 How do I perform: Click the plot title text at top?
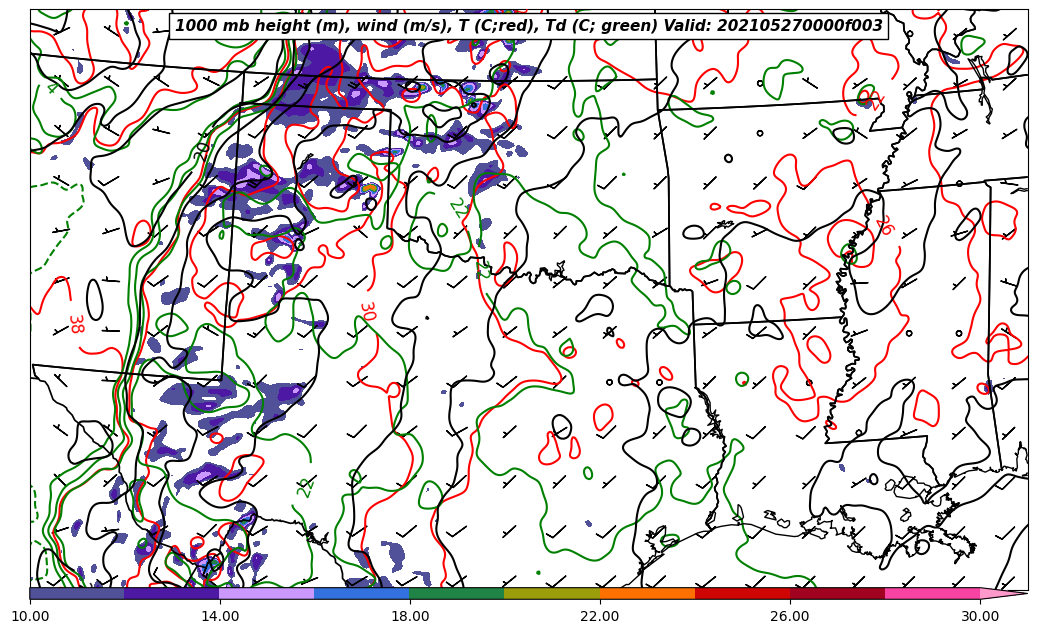tap(529, 26)
